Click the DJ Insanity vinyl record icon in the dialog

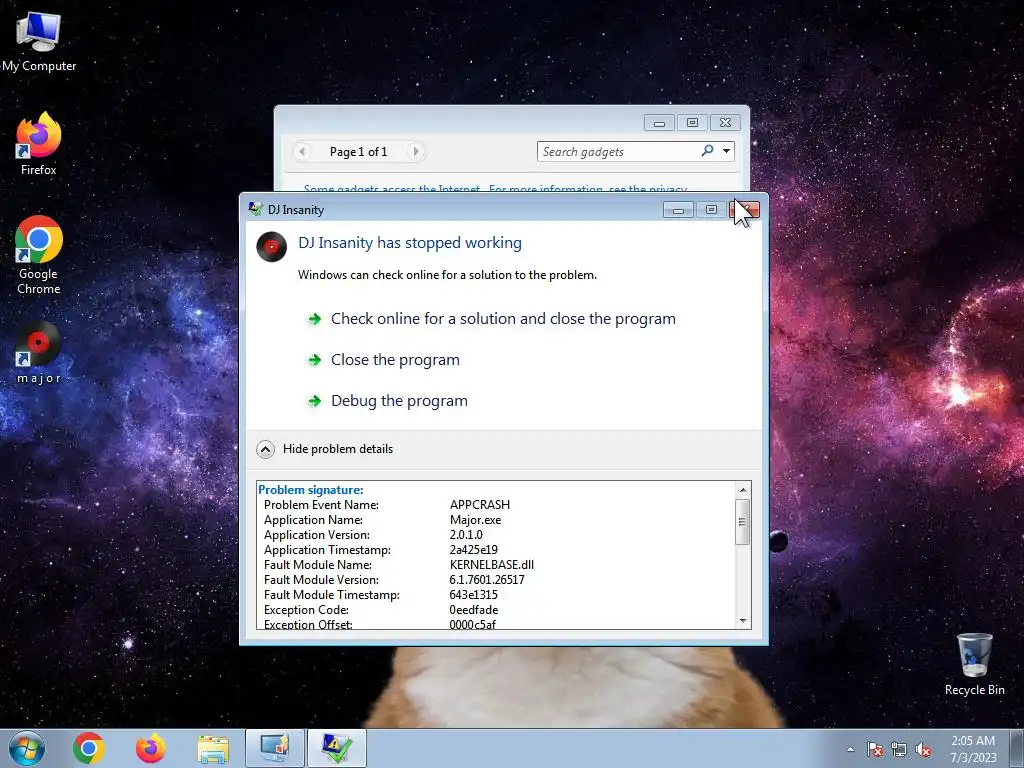pos(272,247)
